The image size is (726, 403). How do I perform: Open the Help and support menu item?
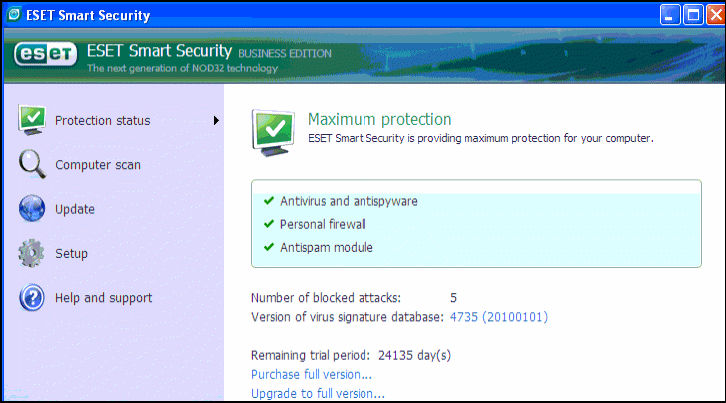tap(103, 297)
